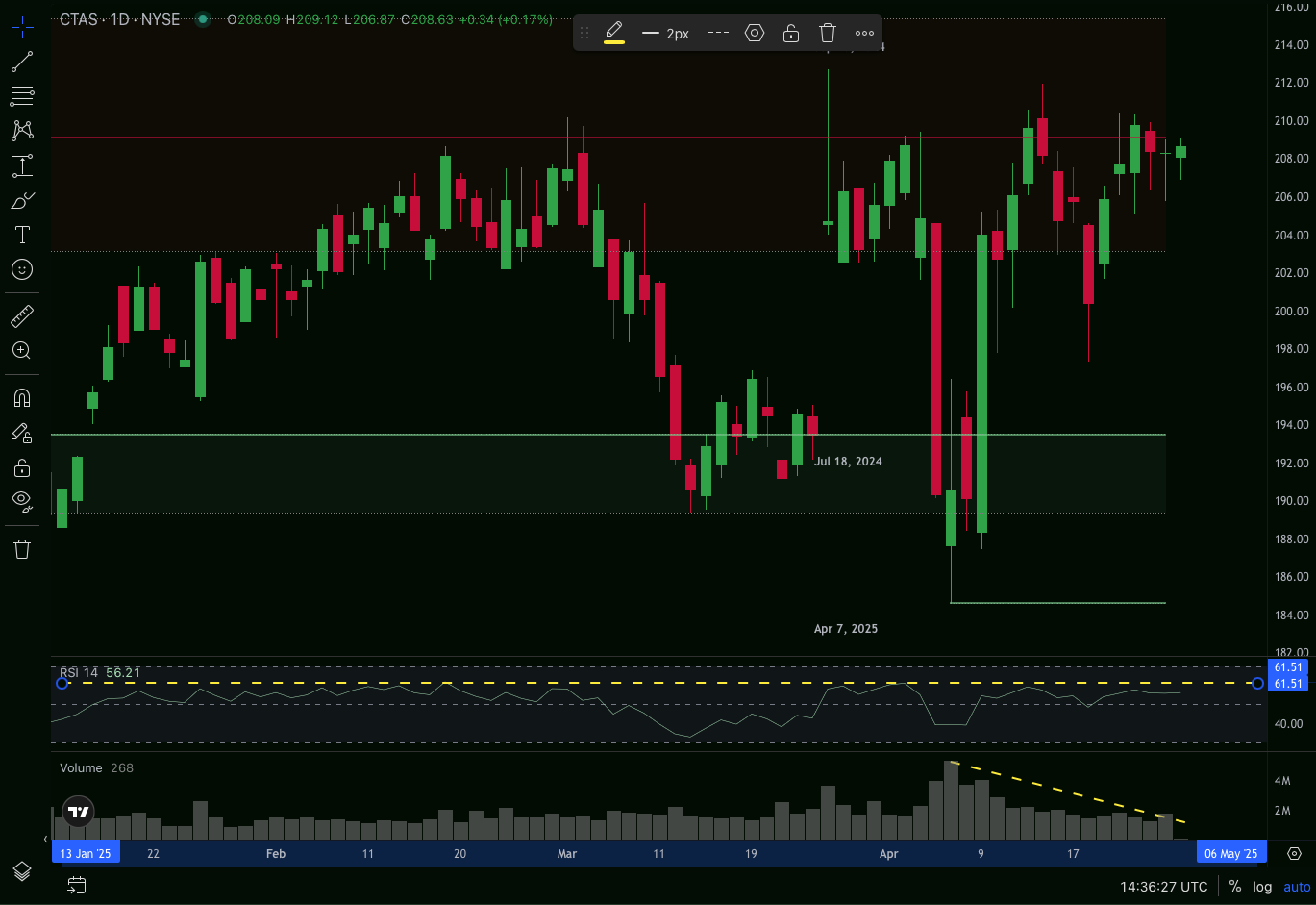The image size is (1316, 905).
Task: Open the emoji icons tool
Action: 22,269
